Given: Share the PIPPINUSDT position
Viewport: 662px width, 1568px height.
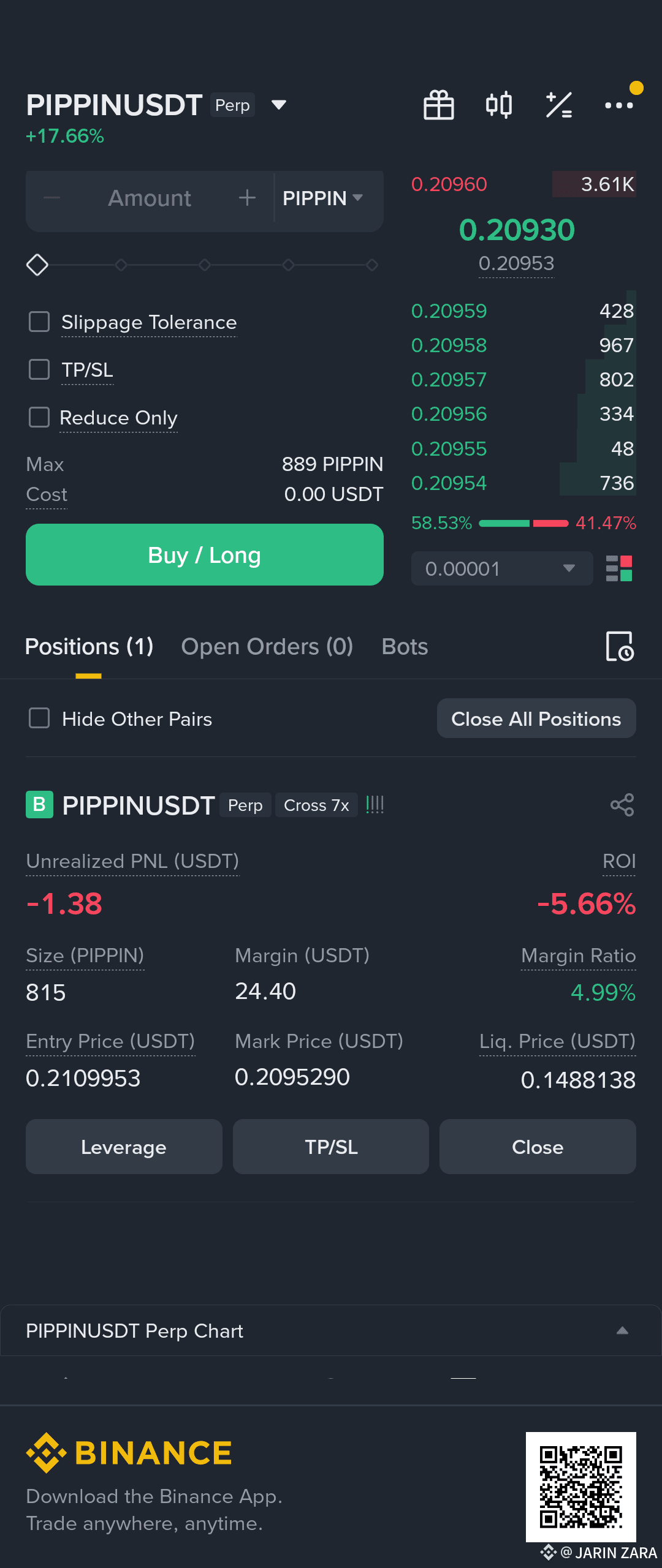Looking at the screenshot, I should click(x=622, y=805).
